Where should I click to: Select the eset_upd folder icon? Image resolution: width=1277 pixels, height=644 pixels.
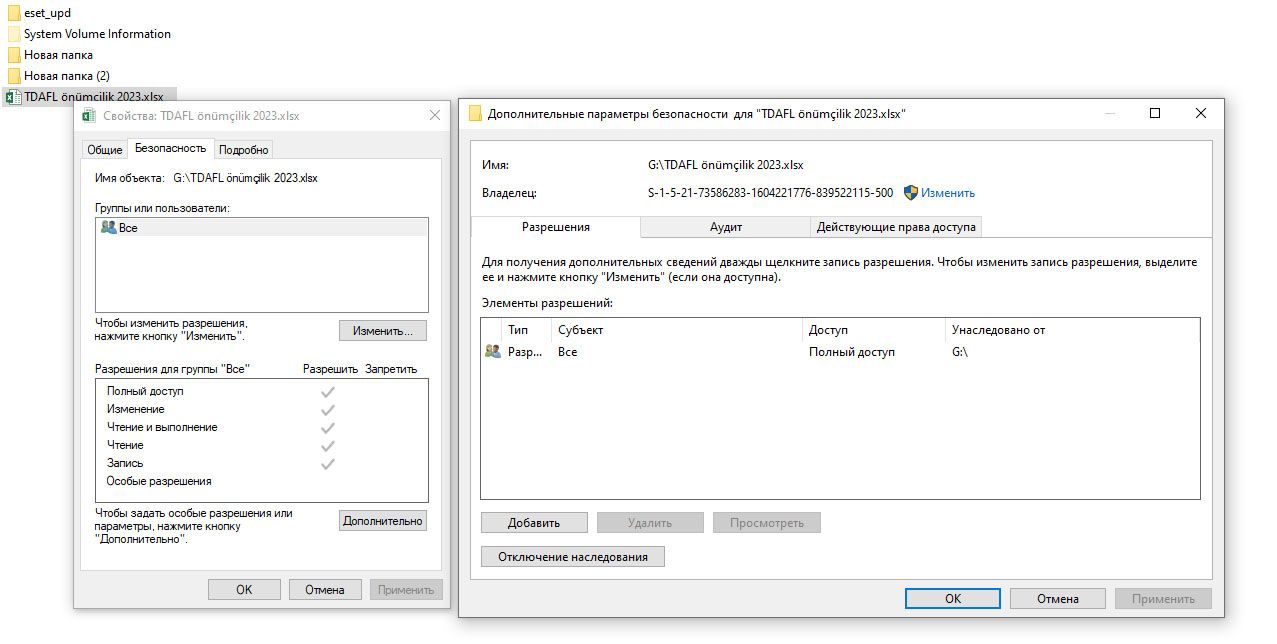(x=14, y=13)
